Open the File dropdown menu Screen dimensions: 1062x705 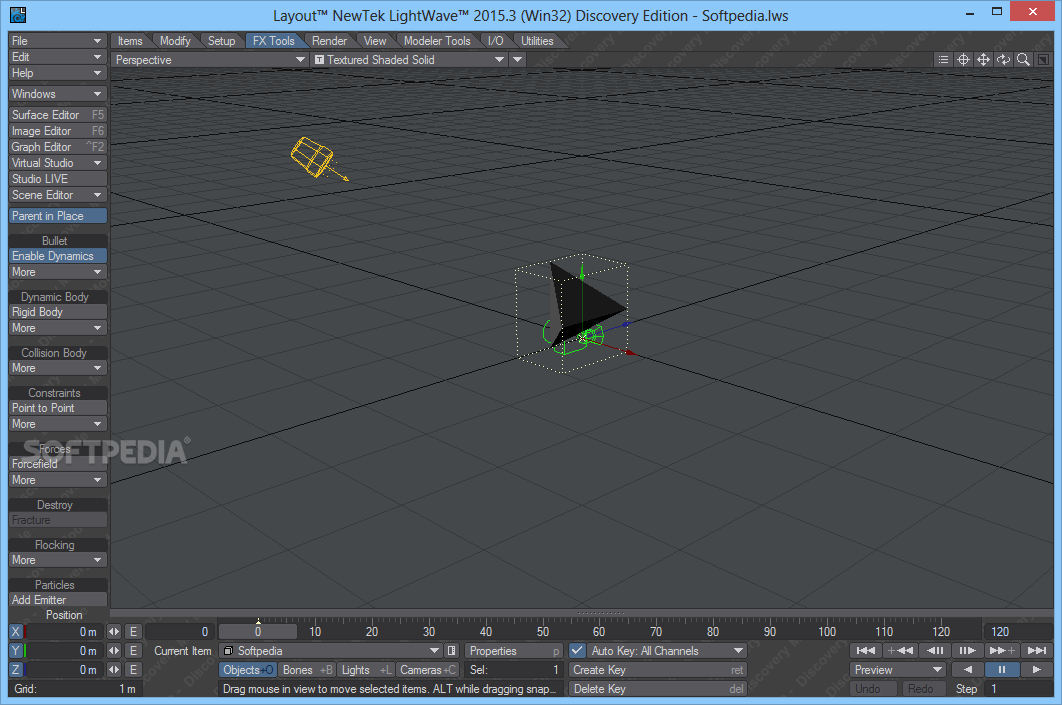pos(58,41)
